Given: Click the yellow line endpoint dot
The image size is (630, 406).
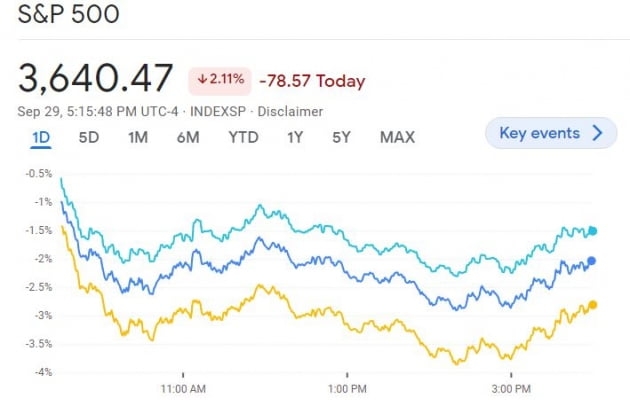Looking at the screenshot, I should click(593, 305).
